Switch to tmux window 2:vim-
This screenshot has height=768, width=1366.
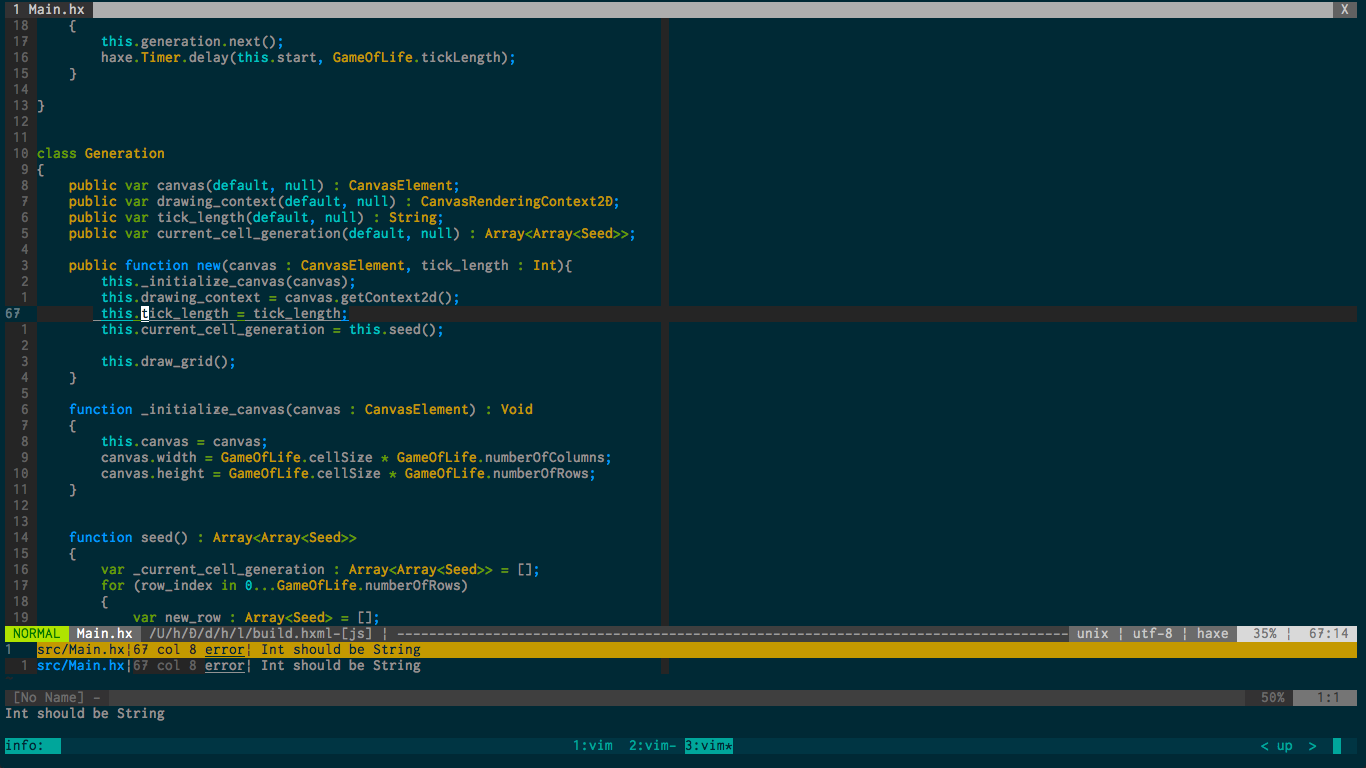650,745
